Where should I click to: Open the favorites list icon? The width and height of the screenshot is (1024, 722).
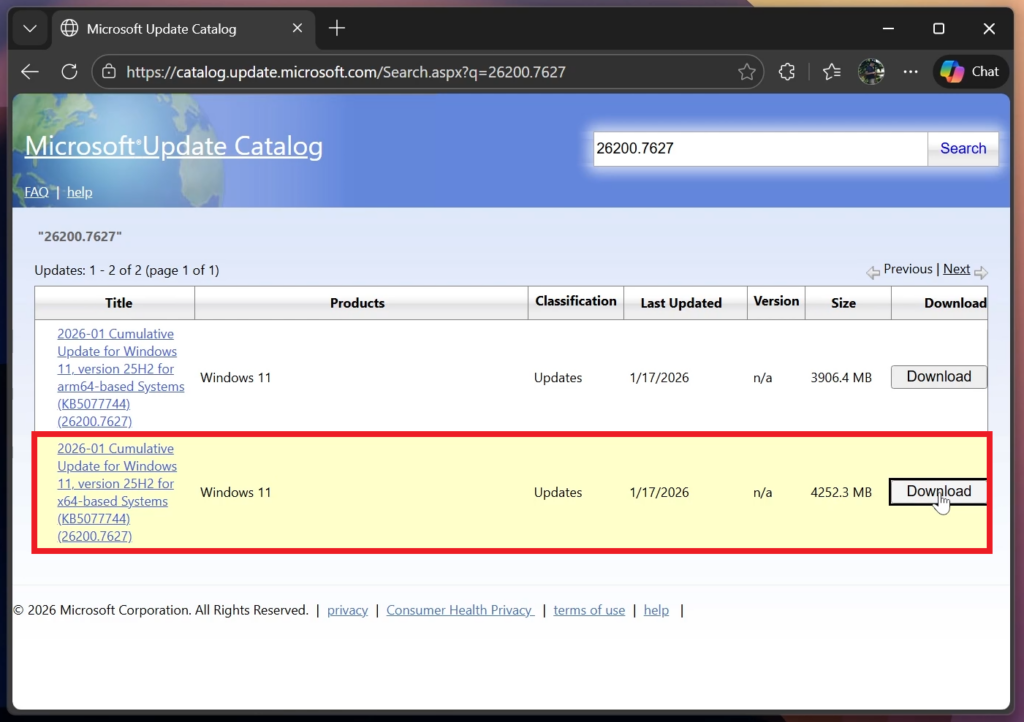[831, 72]
